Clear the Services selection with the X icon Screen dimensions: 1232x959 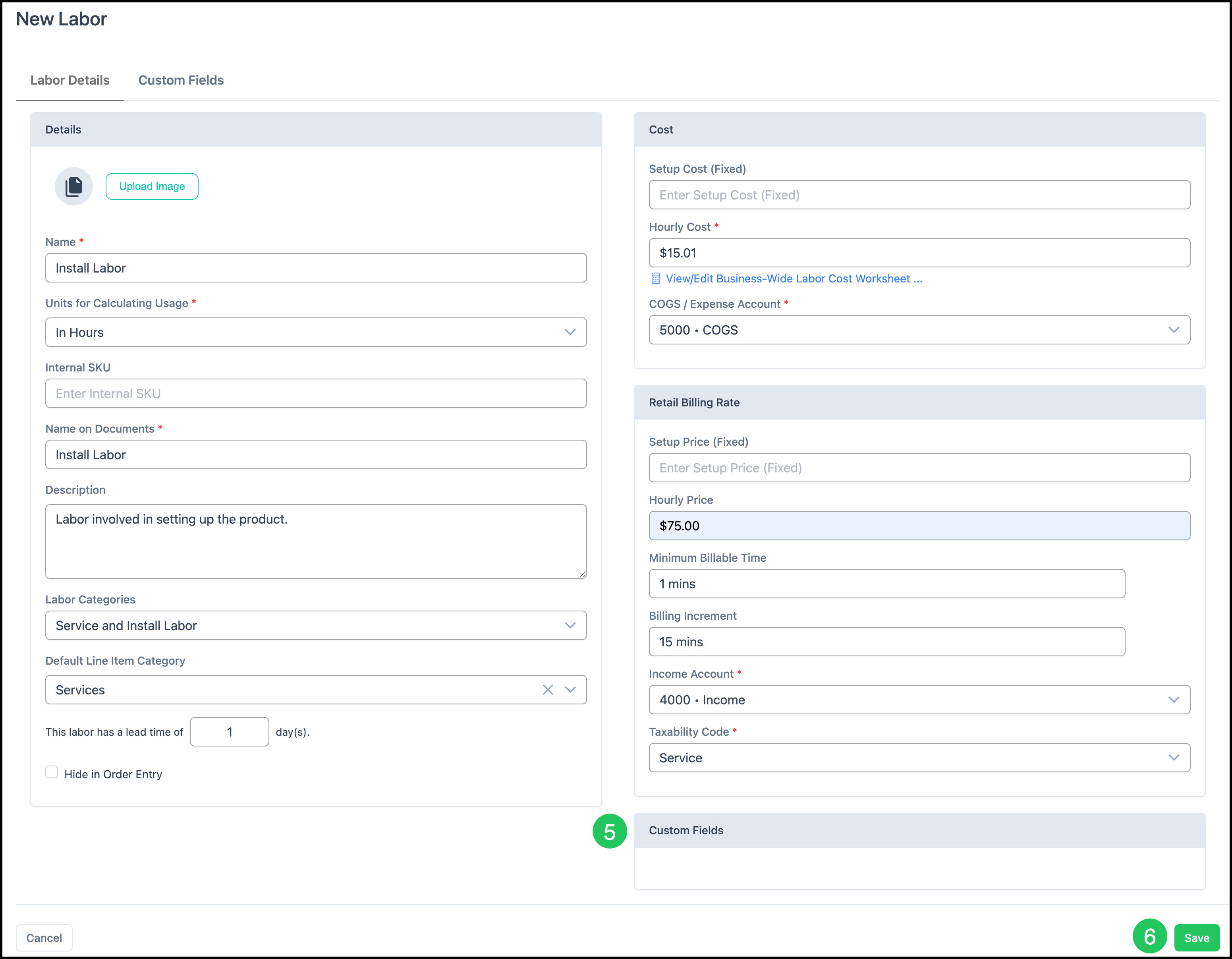(547, 690)
